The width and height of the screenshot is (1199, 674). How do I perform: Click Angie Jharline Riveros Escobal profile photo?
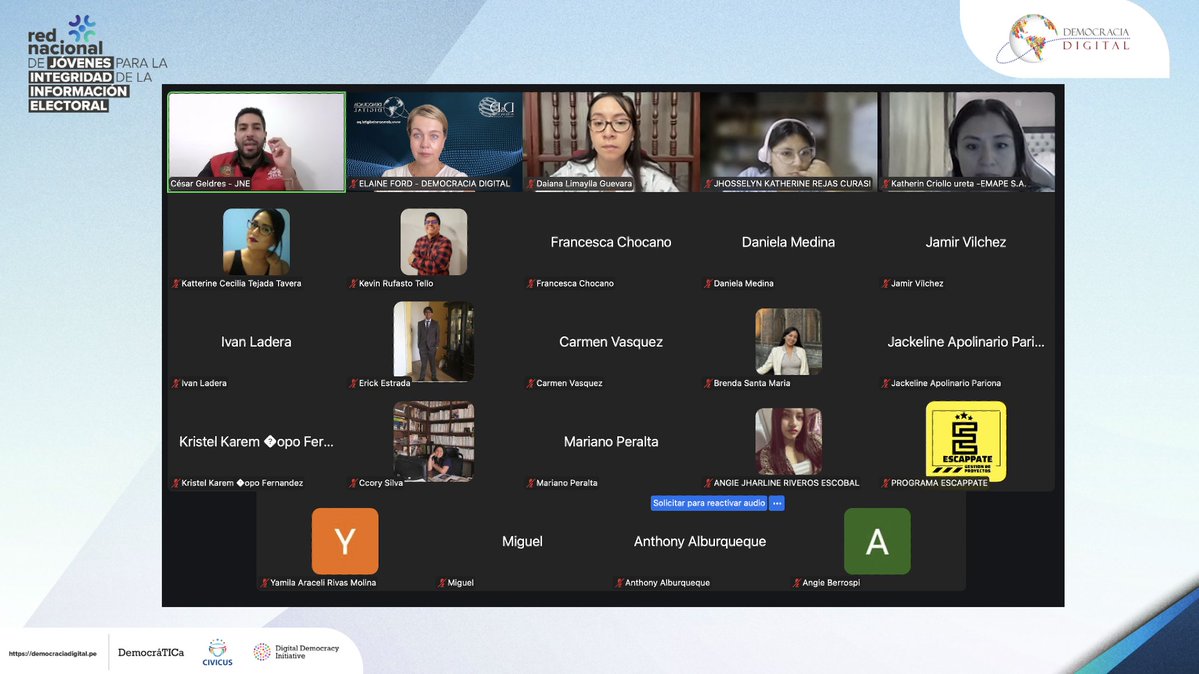(788, 441)
